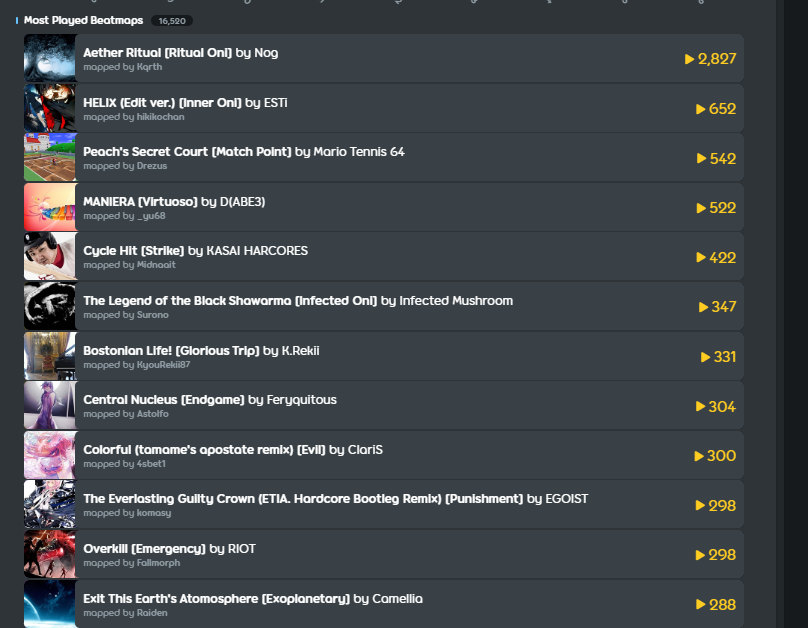Open mapper Midnaait's profile
This screenshot has height=628, width=808.
click(156, 265)
